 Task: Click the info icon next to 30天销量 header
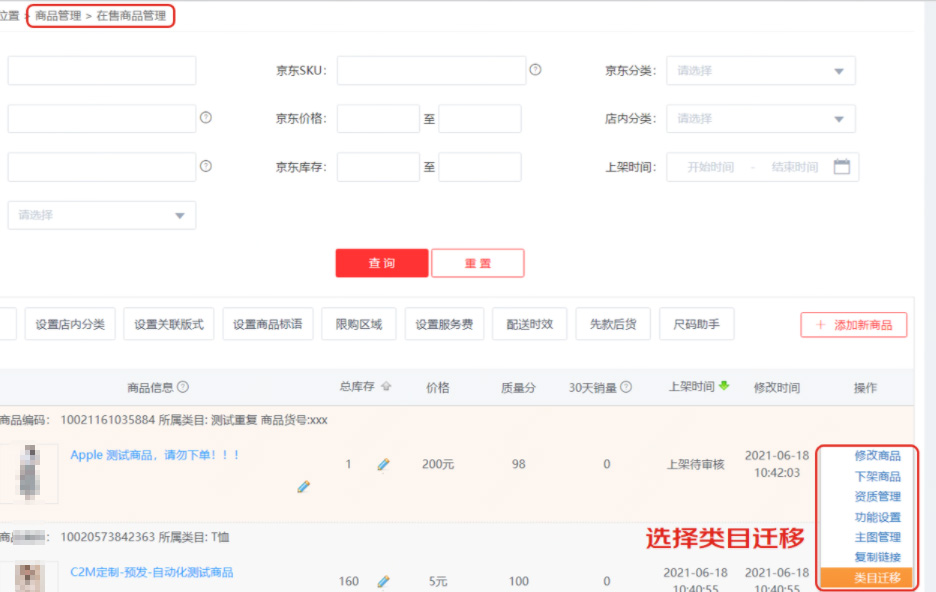(x=626, y=387)
